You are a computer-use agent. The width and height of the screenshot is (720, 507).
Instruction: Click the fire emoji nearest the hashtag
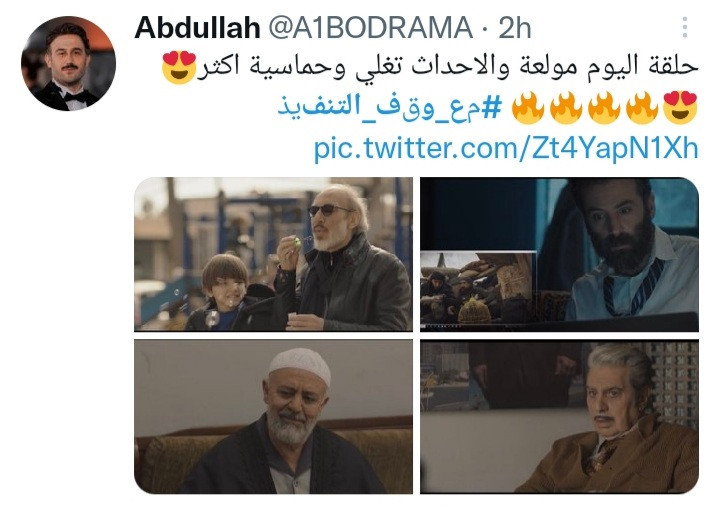528,108
